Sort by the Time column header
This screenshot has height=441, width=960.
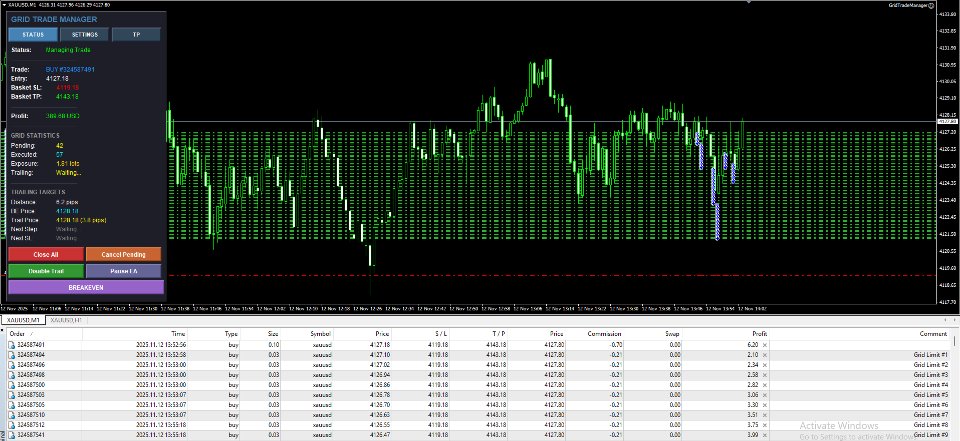pyautogui.click(x=178, y=334)
